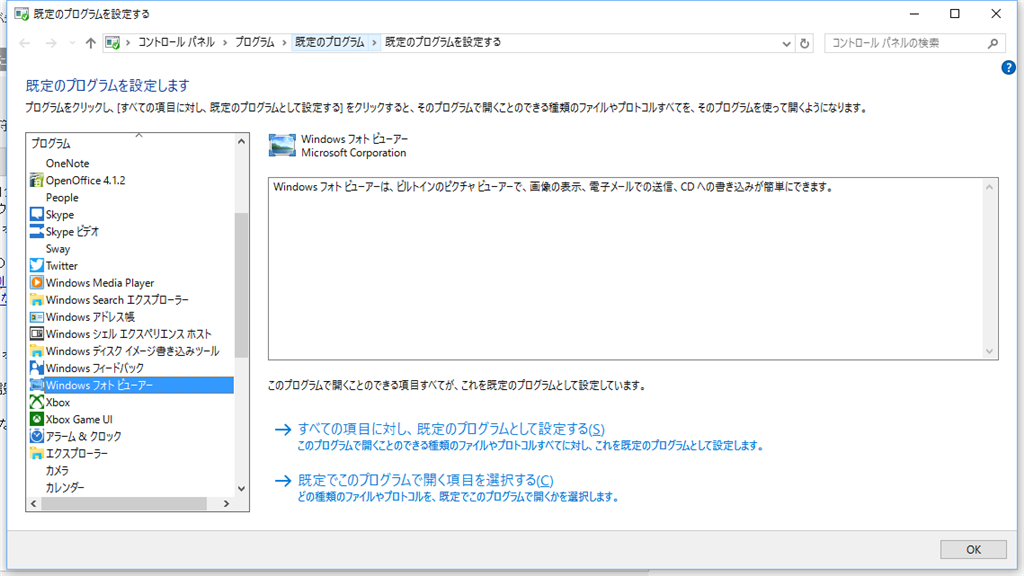Maximize the window
Screen dimensions: 1024x576
coord(955,14)
